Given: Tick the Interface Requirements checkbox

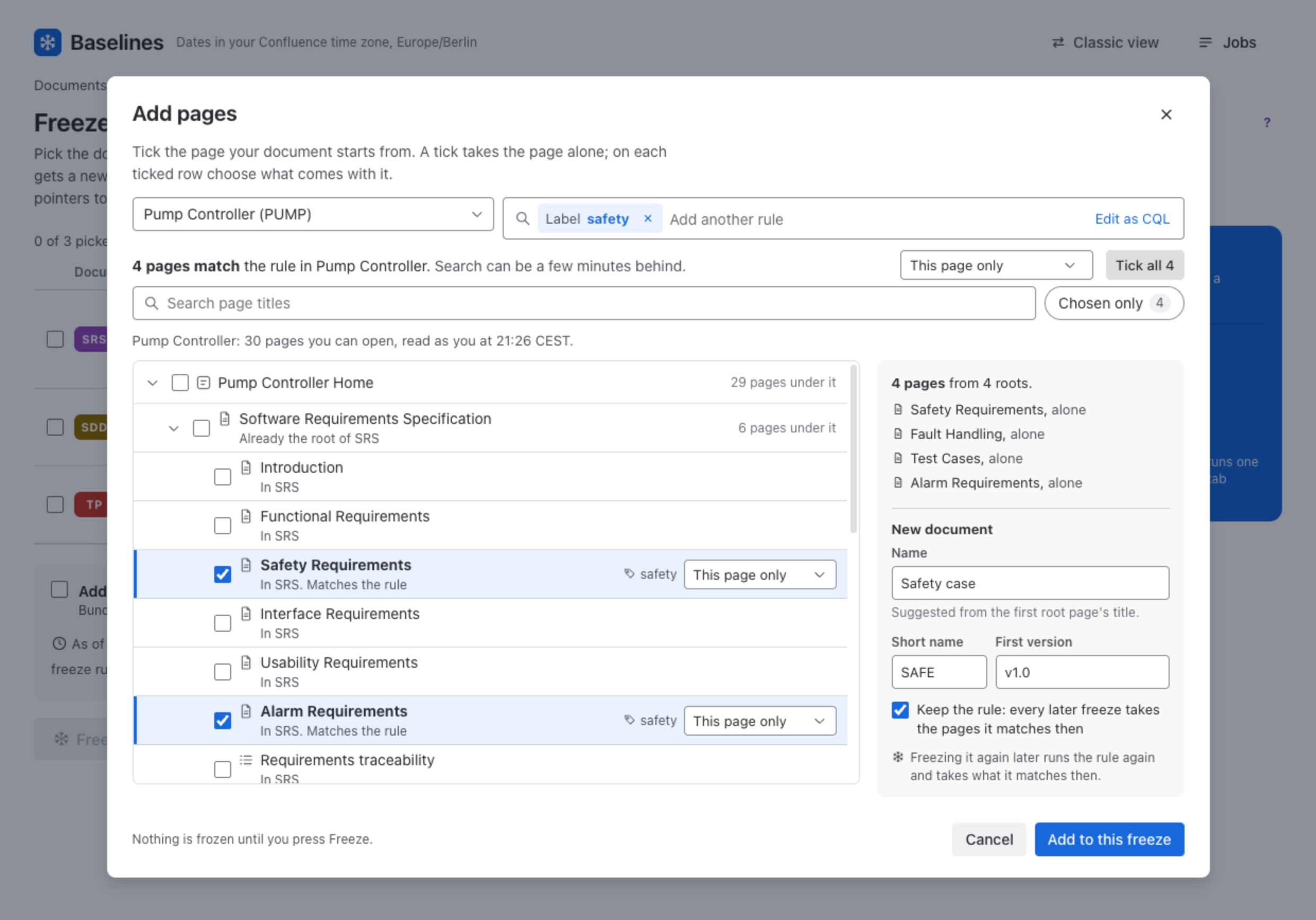Looking at the screenshot, I should [222, 623].
